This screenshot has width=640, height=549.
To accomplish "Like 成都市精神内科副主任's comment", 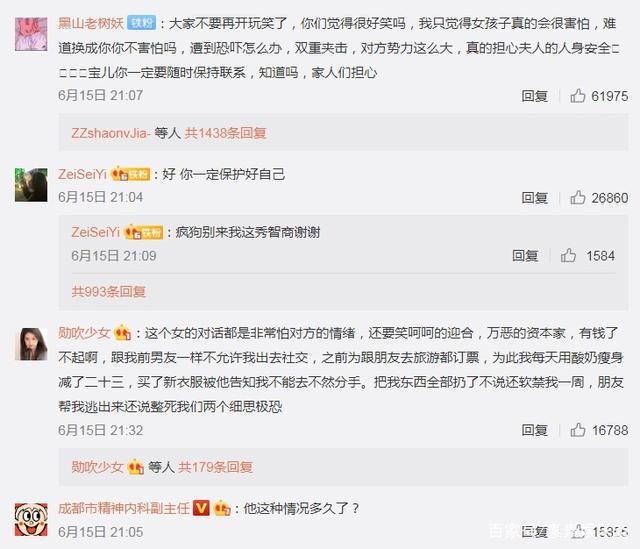I will (x=578, y=531).
